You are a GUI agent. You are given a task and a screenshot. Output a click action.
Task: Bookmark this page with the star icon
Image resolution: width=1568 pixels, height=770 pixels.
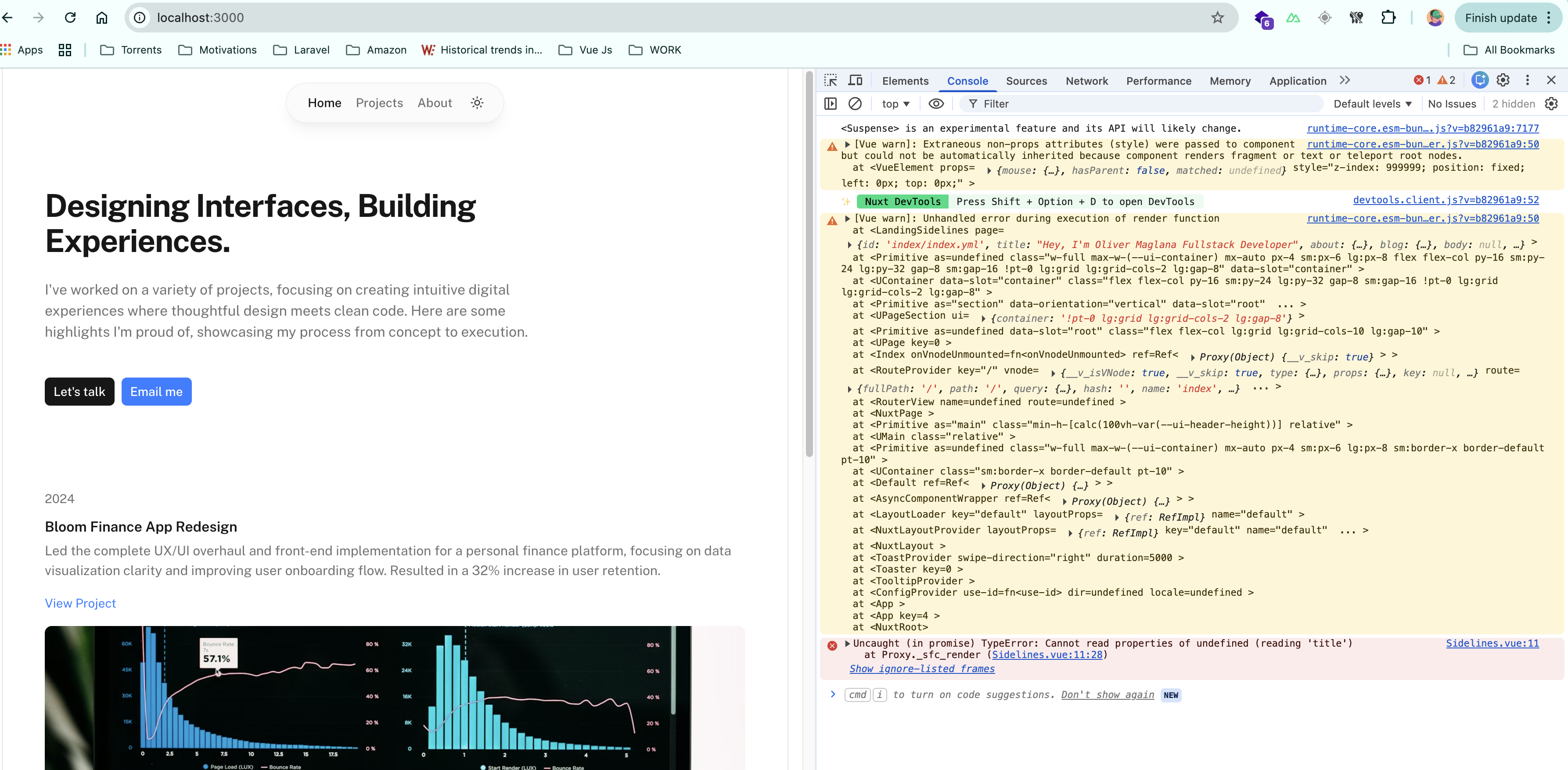tap(1217, 18)
